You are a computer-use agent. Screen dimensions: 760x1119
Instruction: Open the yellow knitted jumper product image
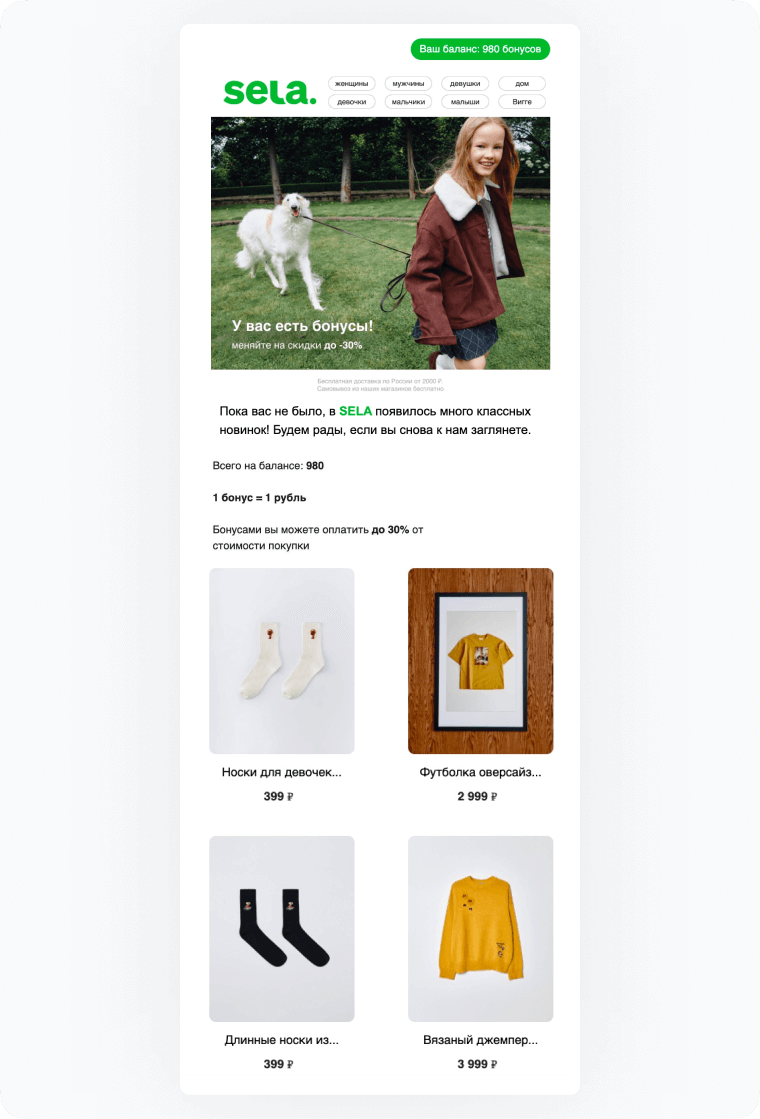[x=480, y=928]
